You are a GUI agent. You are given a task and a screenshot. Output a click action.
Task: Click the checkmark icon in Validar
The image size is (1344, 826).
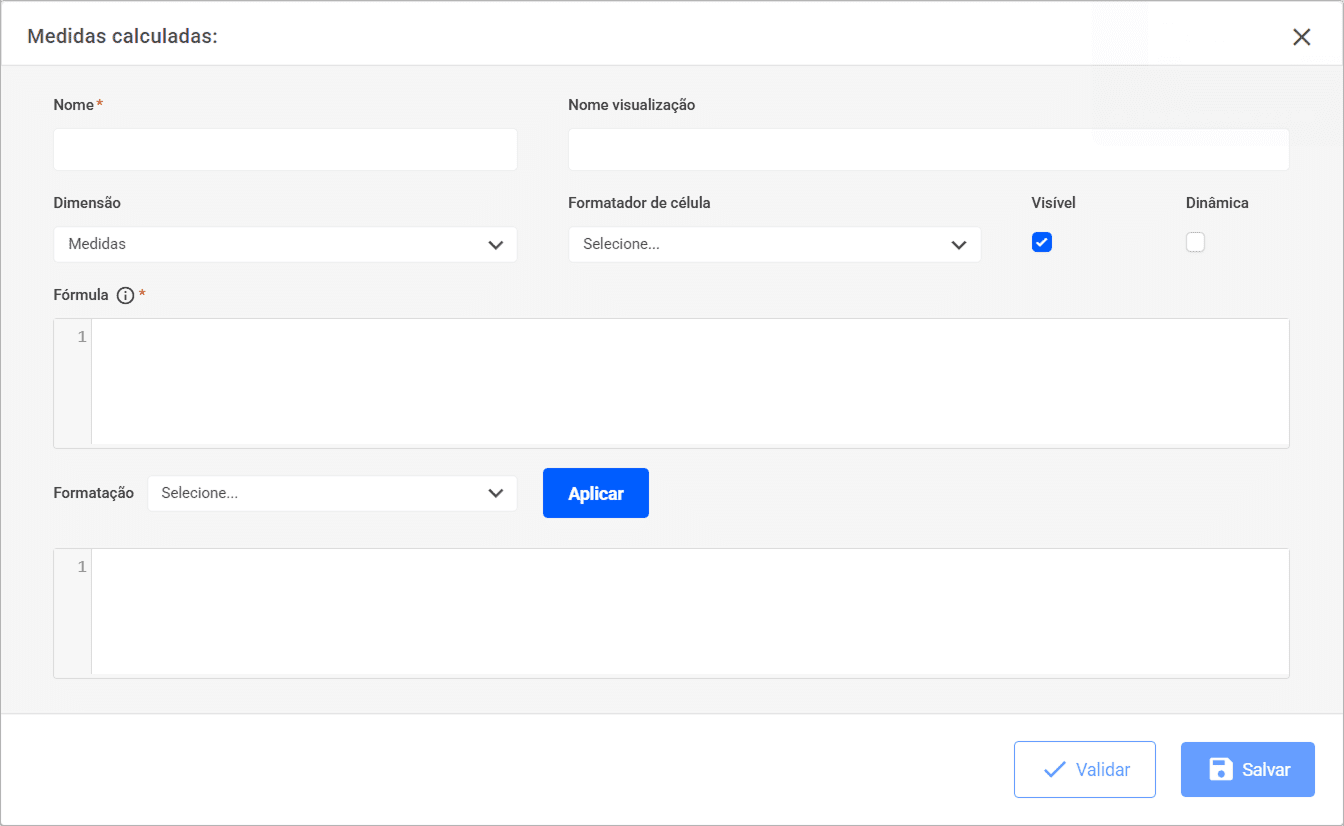pyautogui.click(x=1054, y=769)
